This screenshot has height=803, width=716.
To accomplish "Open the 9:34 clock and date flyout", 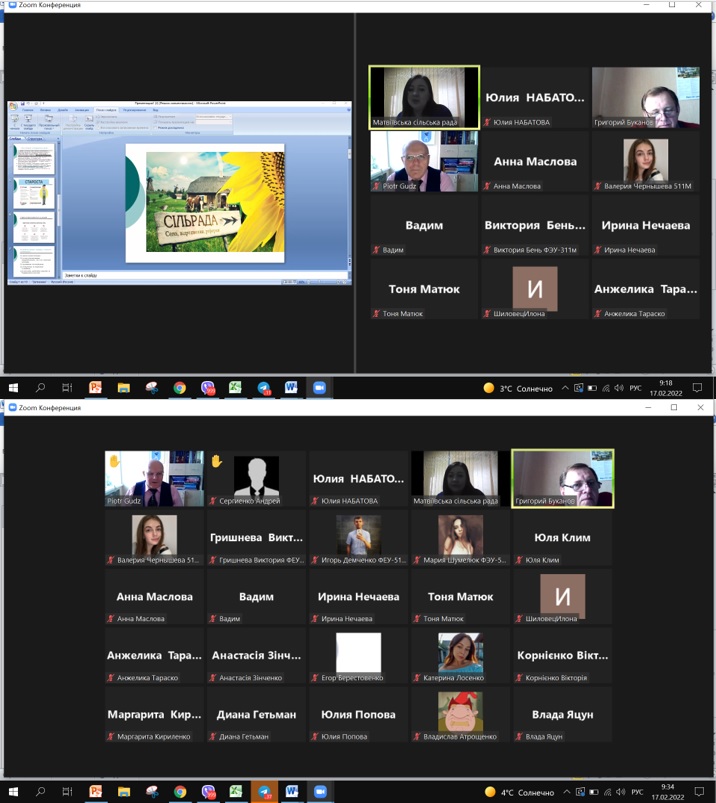I will tap(666, 792).
